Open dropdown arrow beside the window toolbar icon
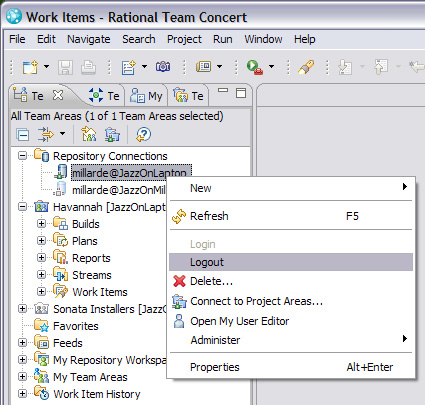Screen dimensions: 425x405 (219, 66)
